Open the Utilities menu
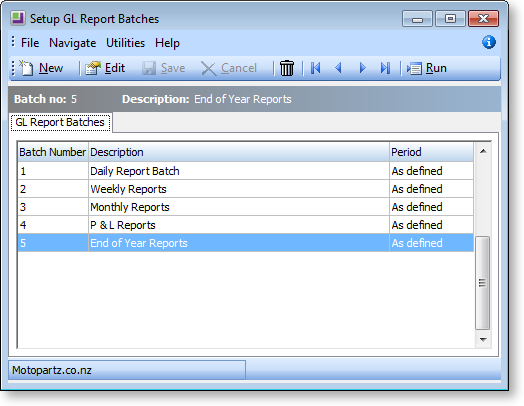Screen dimensions: 524x406 tap(125, 43)
